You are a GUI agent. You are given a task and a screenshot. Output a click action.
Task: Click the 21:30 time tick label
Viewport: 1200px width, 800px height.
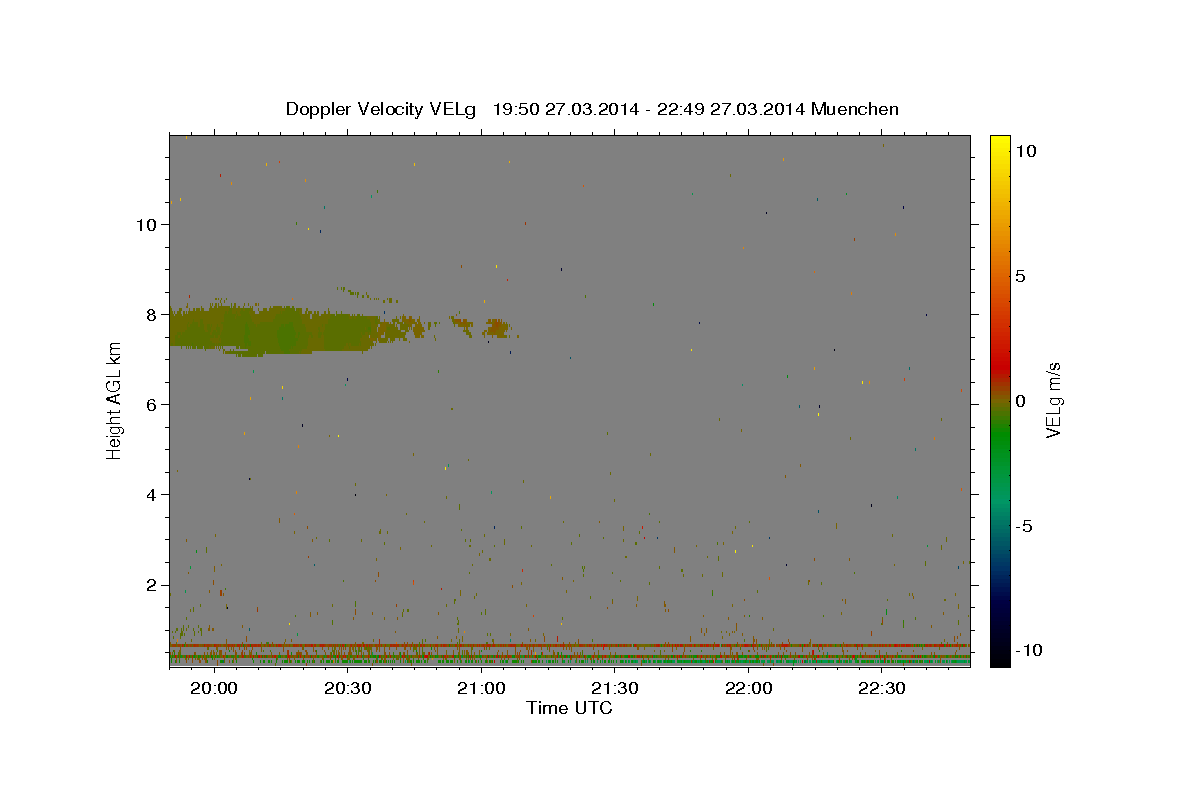pos(614,688)
